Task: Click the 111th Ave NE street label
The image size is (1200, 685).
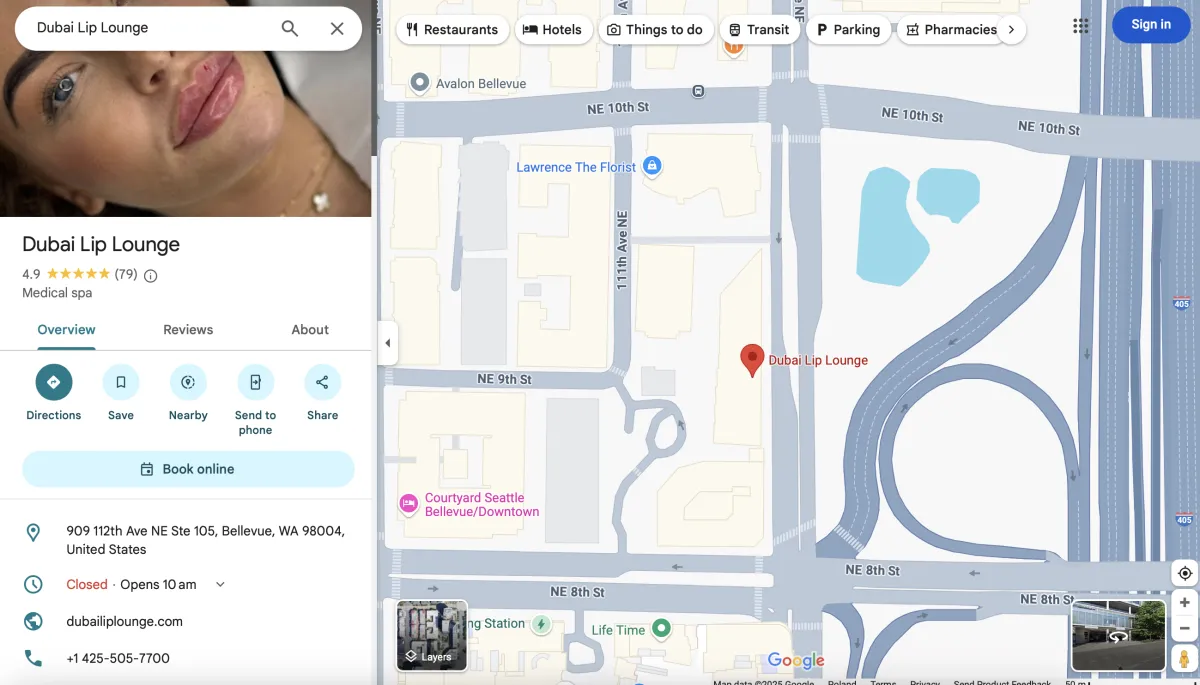Action: tap(622, 250)
